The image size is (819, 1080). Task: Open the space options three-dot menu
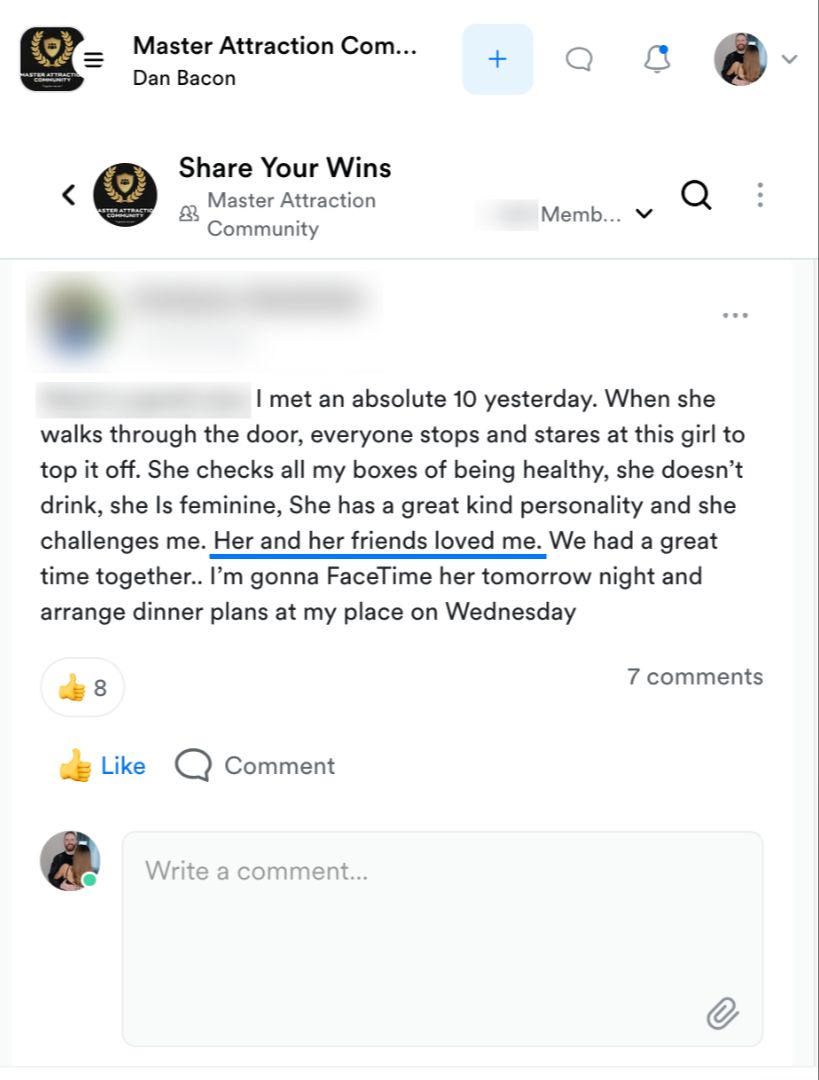760,195
